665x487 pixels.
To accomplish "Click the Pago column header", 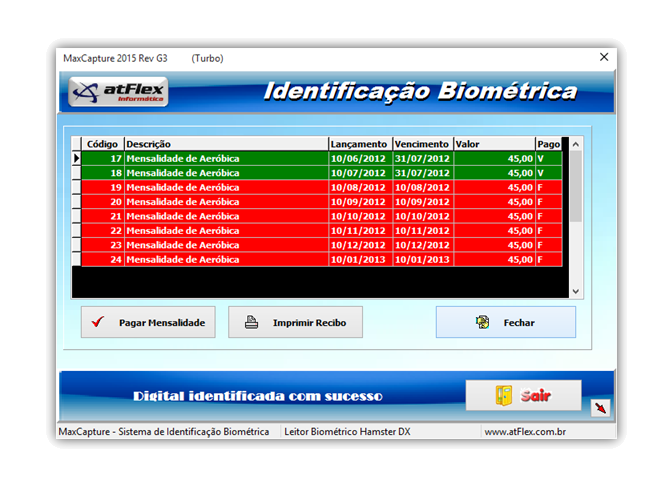I will click(548, 144).
